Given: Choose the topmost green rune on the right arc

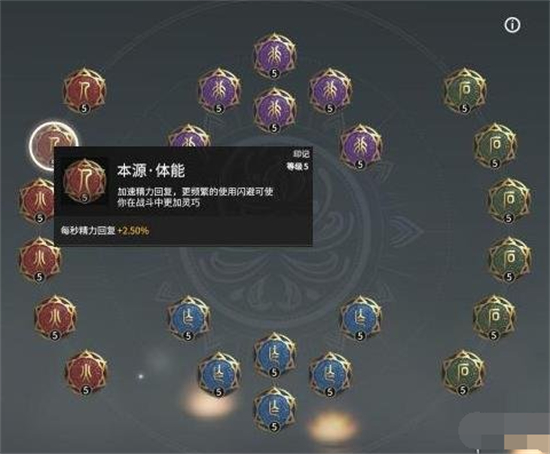Looking at the screenshot, I should [465, 91].
